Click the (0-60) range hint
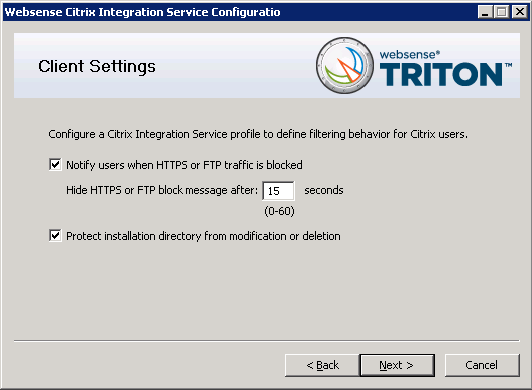Image resolution: width=532 pixels, height=390 pixels. click(x=280, y=211)
